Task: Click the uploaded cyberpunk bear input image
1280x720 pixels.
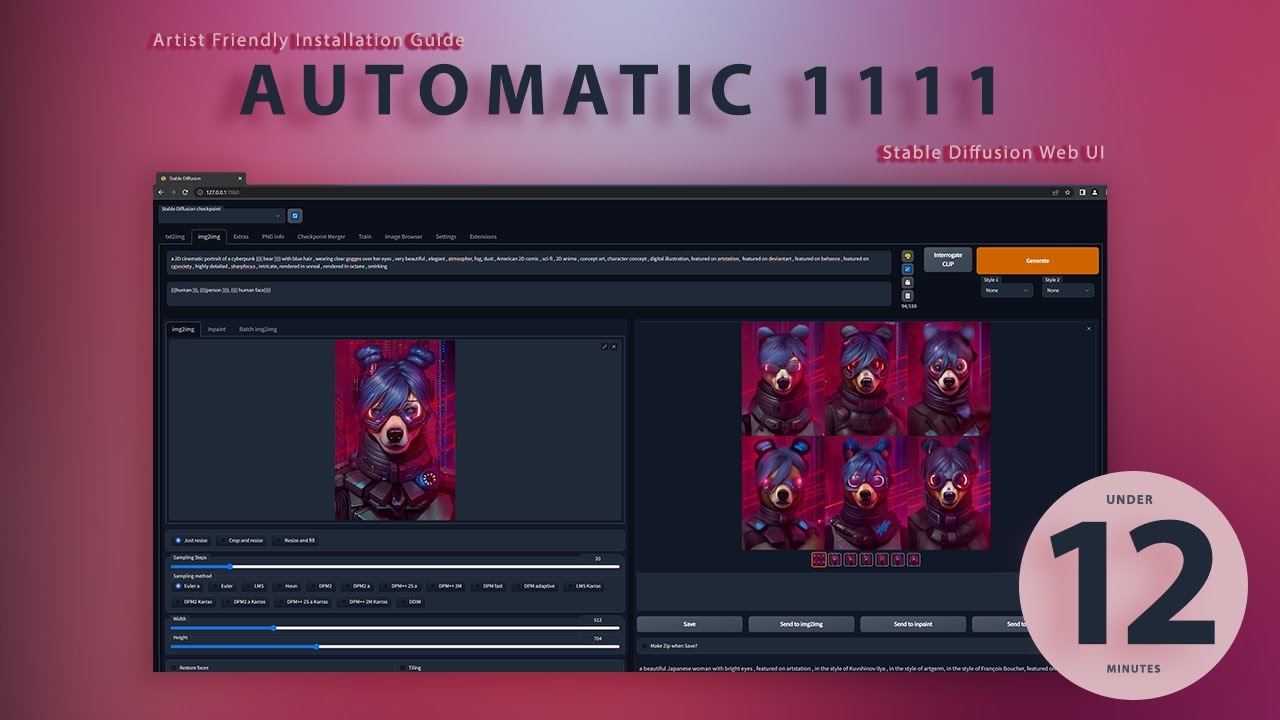Action: coord(395,430)
